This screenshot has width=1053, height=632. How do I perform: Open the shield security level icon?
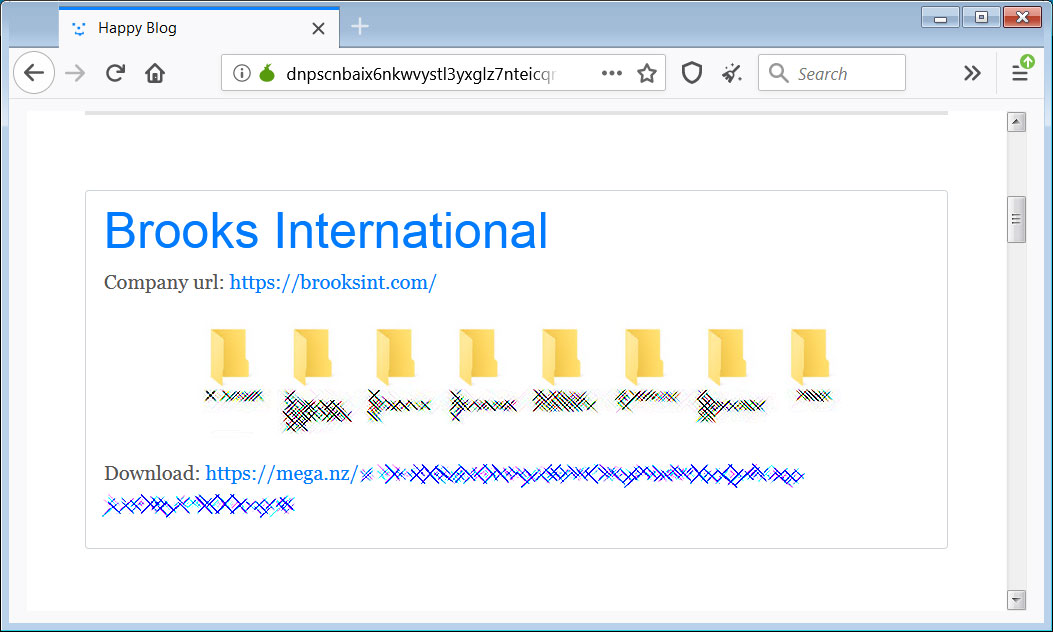tap(692, 73)
